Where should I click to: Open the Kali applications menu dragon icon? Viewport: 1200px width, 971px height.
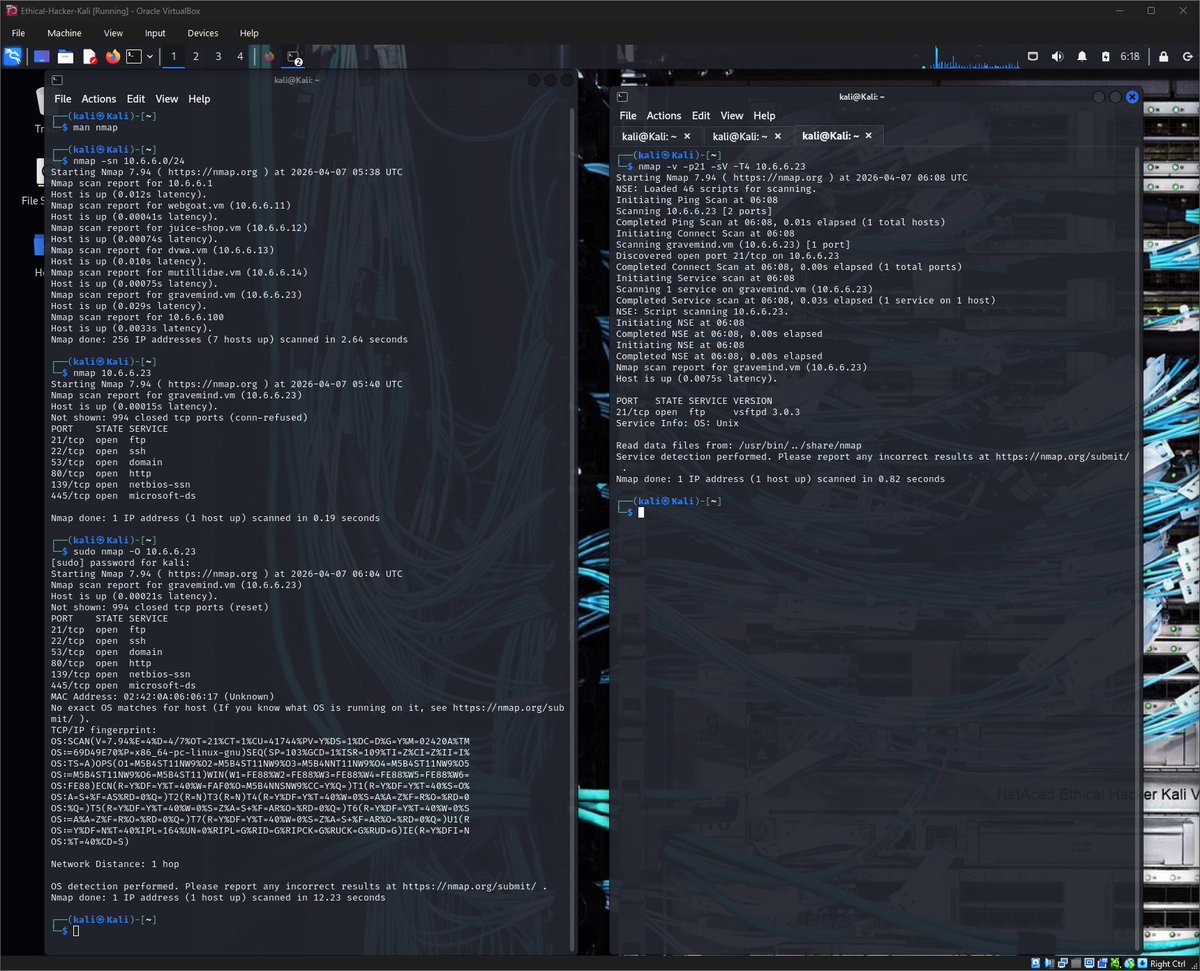(x=12, y=56)
